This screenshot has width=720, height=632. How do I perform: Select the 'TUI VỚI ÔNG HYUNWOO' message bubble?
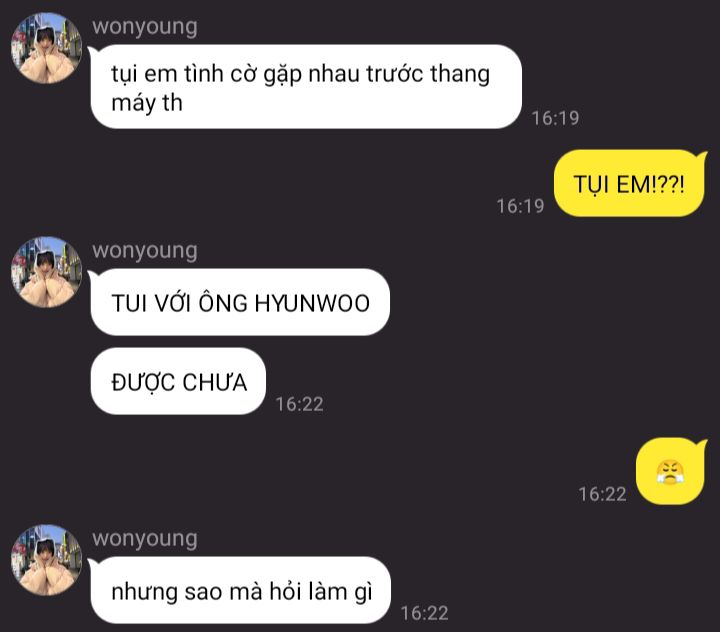point(240,302)
